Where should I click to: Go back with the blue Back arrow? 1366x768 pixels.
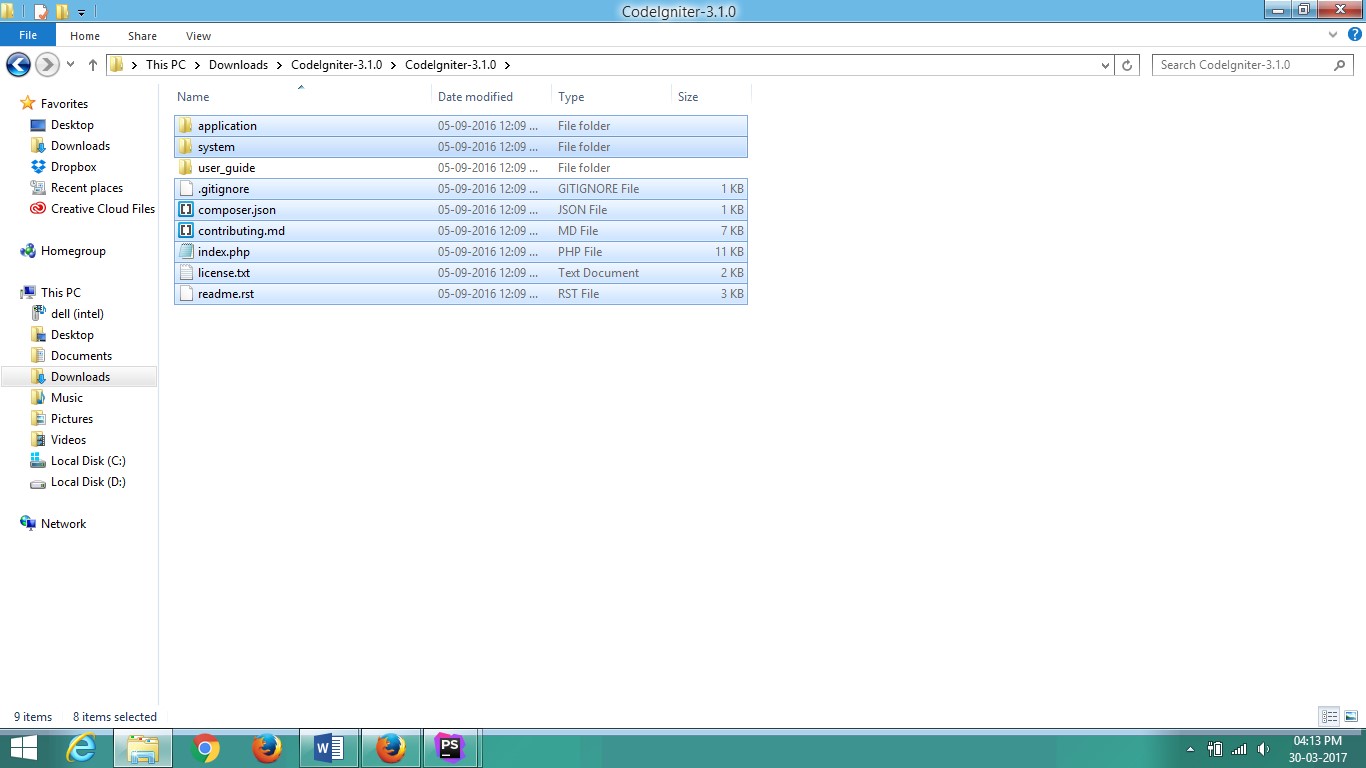pos(18,65)
